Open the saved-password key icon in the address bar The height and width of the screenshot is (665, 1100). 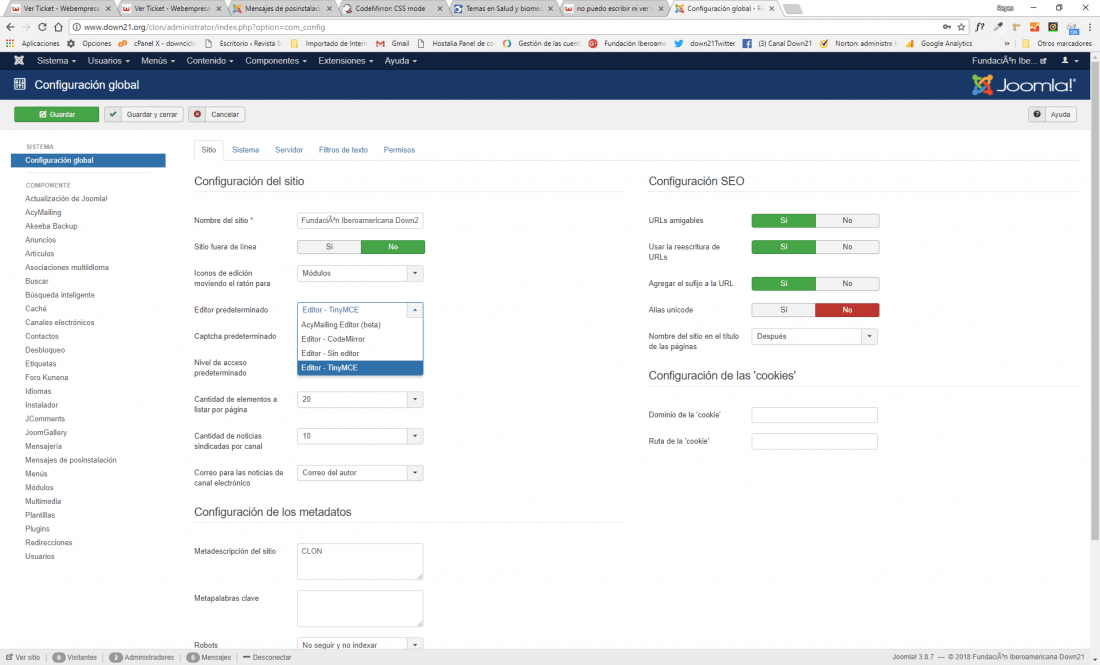click(946, 27)
